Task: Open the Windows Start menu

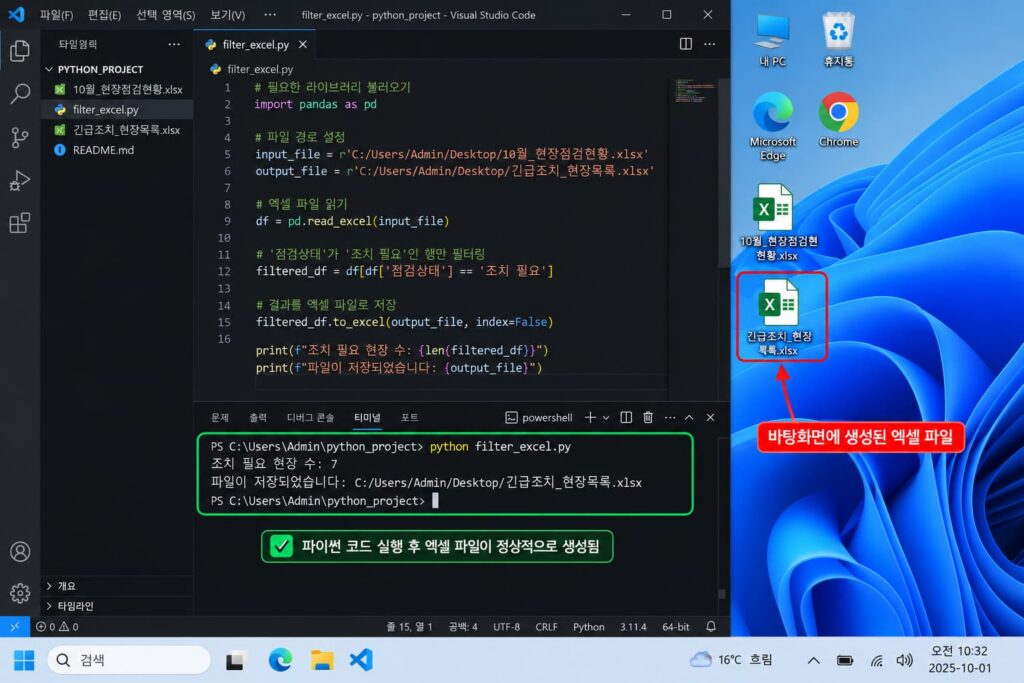Action: coord(24,660)
